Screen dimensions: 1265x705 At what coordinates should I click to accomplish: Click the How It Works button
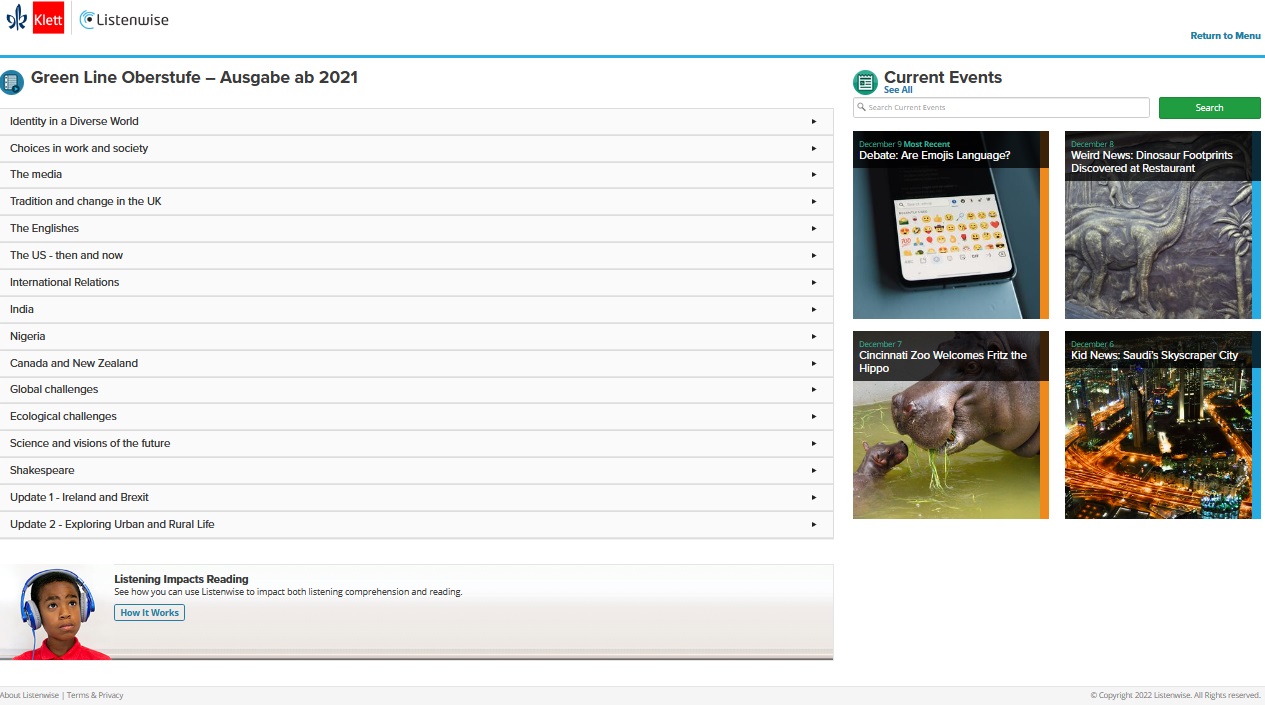(x=149, y=612)
